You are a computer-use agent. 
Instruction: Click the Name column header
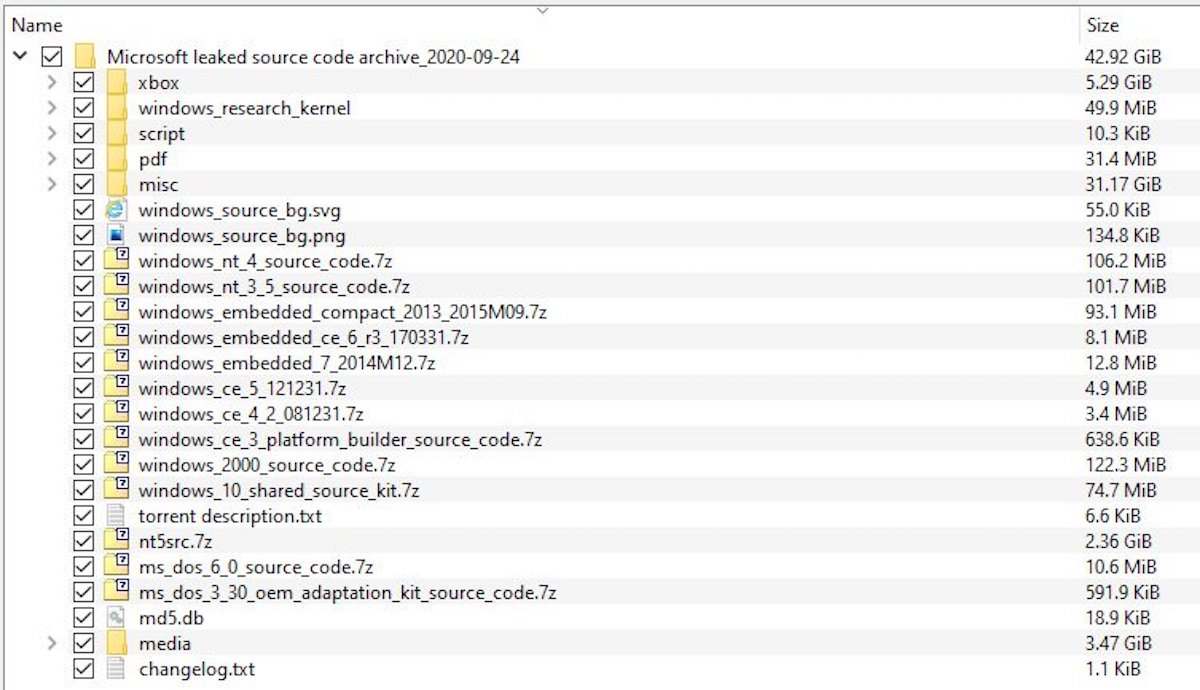point(38,25)
